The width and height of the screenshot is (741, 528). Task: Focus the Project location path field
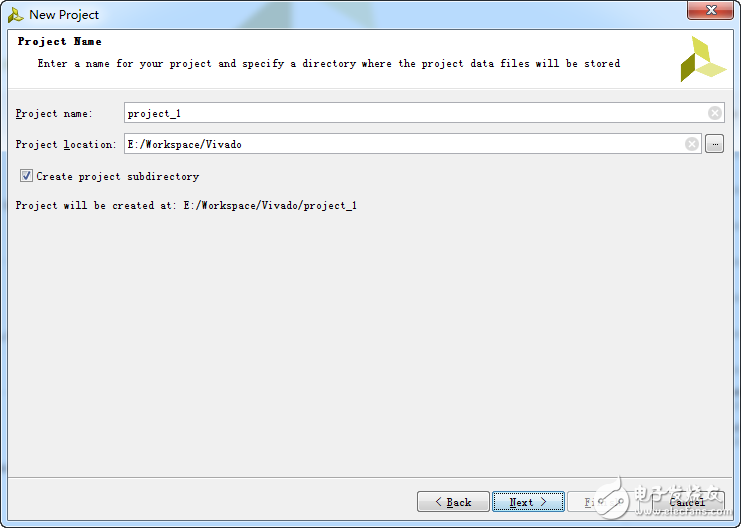pos(400,144)
